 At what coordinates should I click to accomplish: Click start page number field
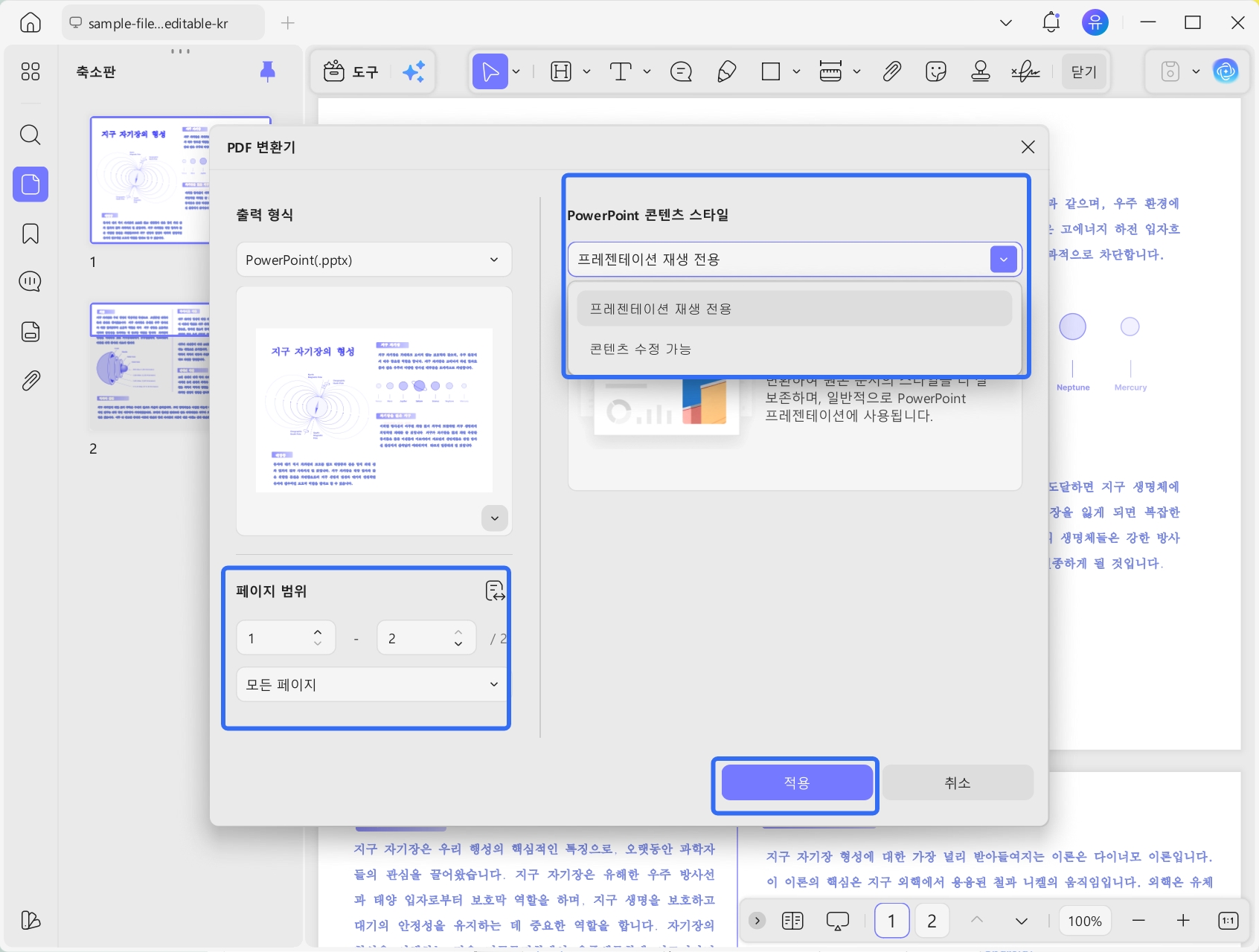point(286,638)
